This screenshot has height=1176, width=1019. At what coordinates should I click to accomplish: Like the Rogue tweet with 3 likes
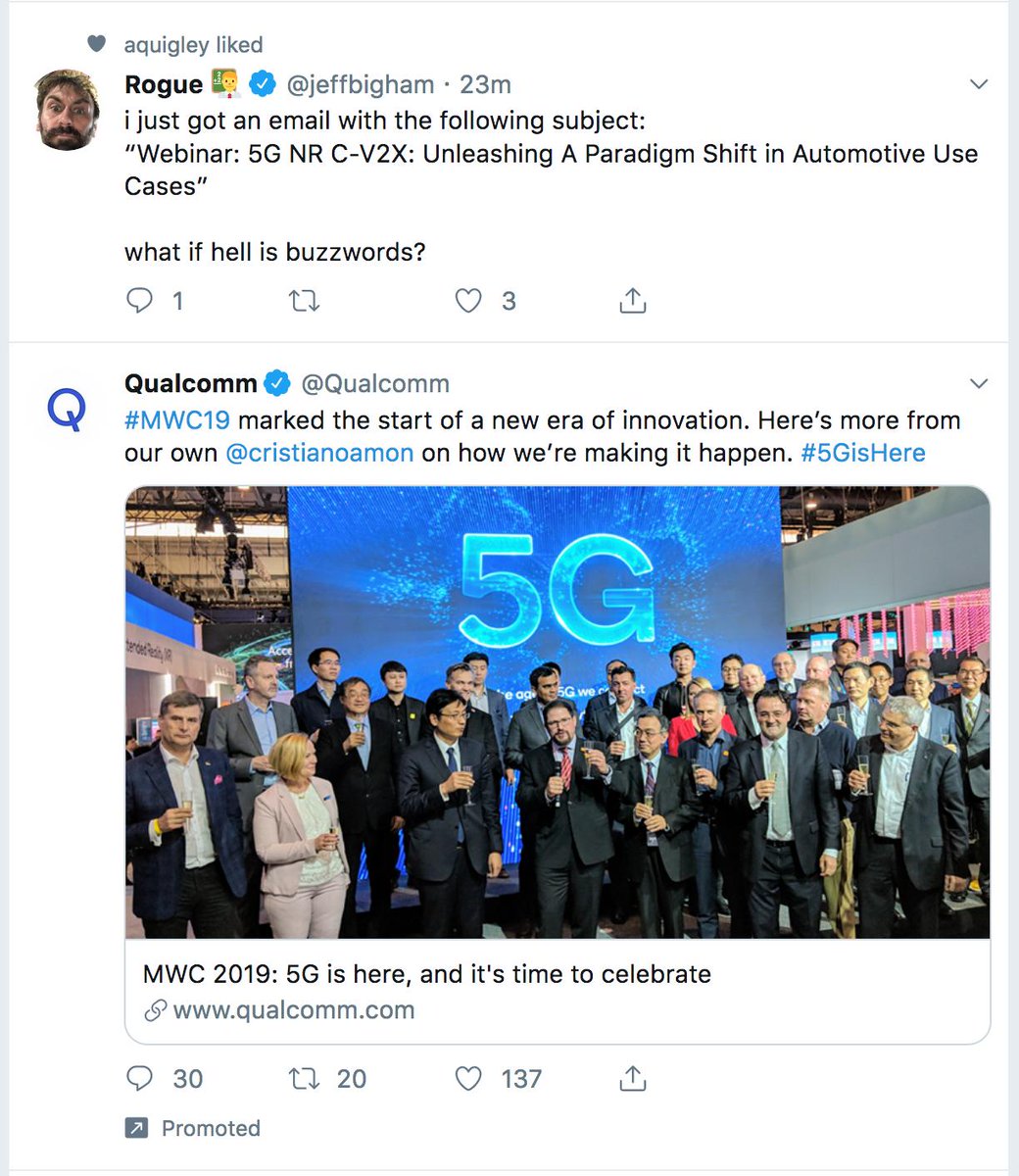[469, 301]
